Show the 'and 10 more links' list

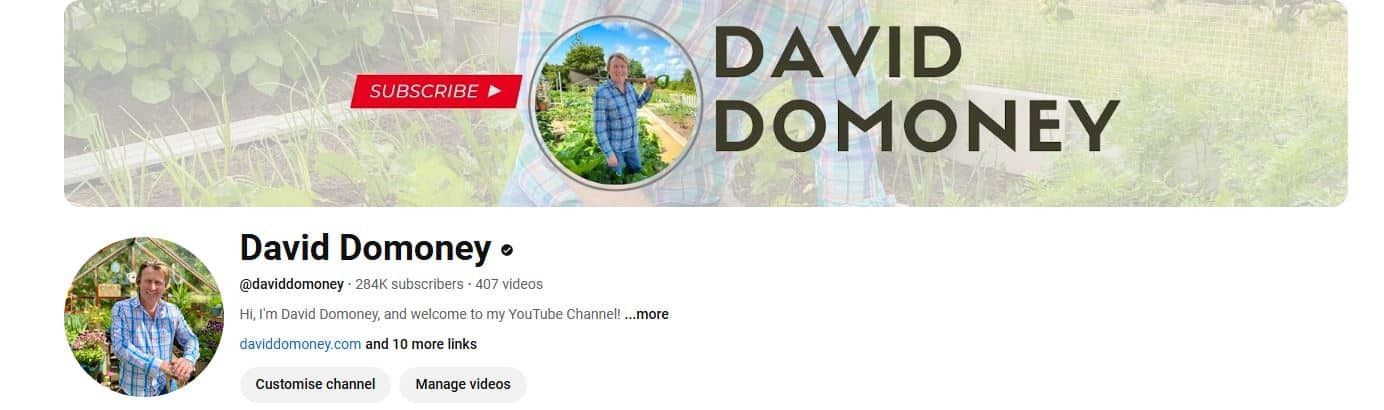tap(421, 344)
